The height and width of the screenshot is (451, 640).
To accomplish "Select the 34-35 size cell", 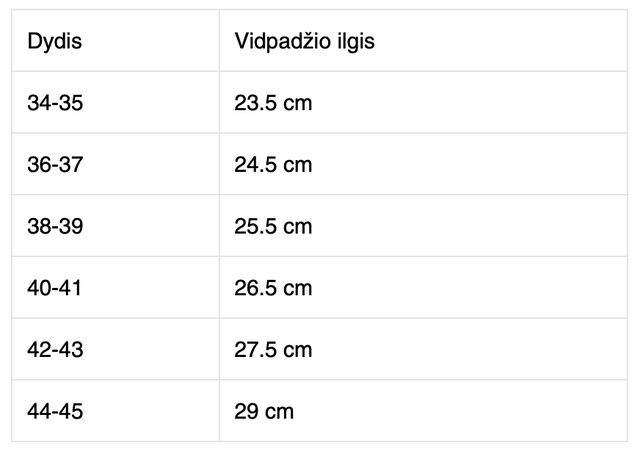I will pyautogui.click(x=56, y=103).
